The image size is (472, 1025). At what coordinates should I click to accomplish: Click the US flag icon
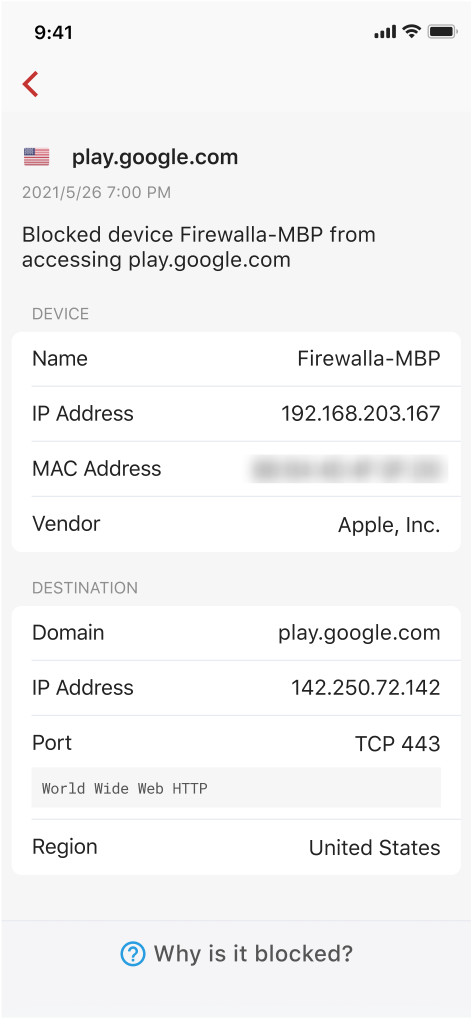37,157
